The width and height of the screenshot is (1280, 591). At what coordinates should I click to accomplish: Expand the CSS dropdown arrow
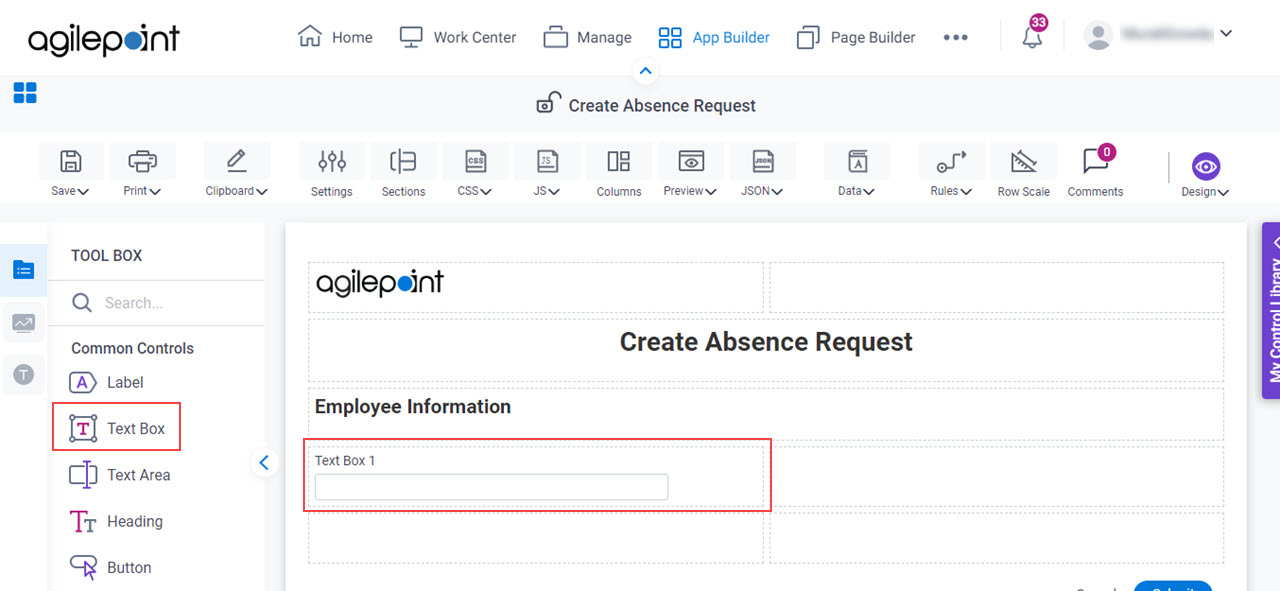486,191
